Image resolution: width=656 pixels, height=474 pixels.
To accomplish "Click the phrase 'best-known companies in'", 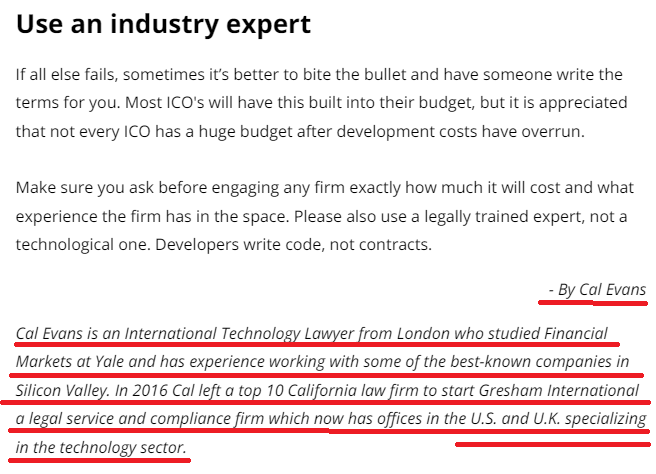I will (540, 362).
